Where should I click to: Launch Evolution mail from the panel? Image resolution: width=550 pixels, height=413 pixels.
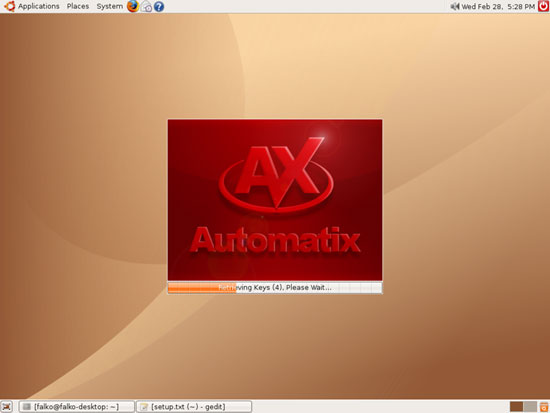click(x=146, y=7)
